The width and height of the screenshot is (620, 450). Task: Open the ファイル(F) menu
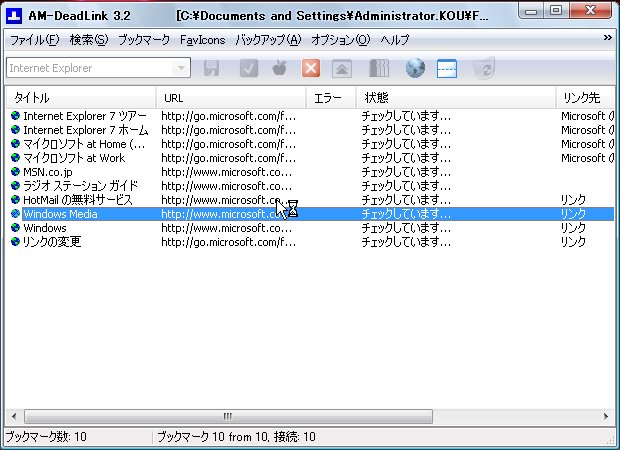point(34,40)
